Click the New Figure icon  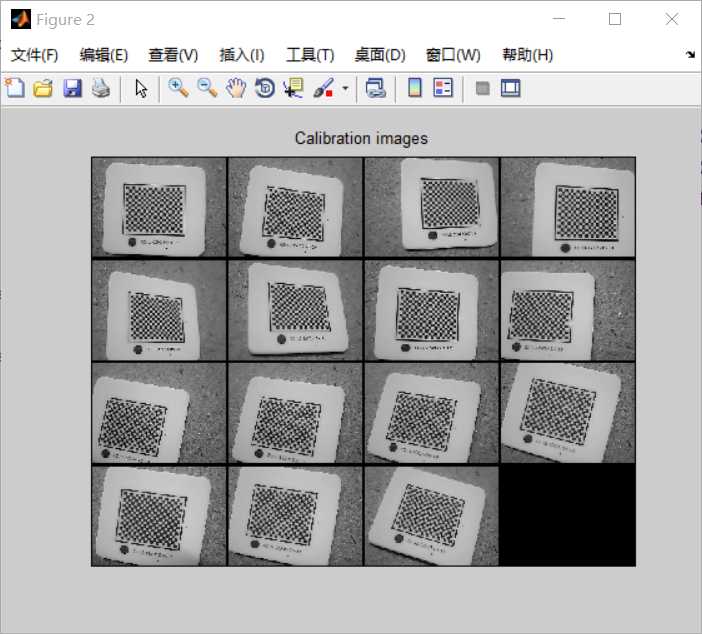click(x=15, y=88)
